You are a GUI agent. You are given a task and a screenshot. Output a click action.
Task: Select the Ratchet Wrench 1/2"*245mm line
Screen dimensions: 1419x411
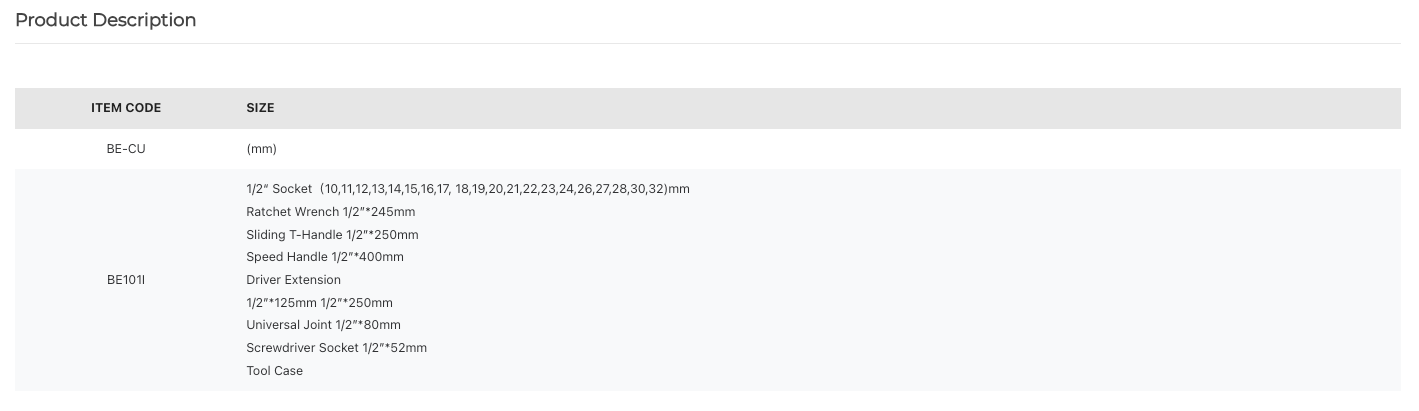click(330, 212)
